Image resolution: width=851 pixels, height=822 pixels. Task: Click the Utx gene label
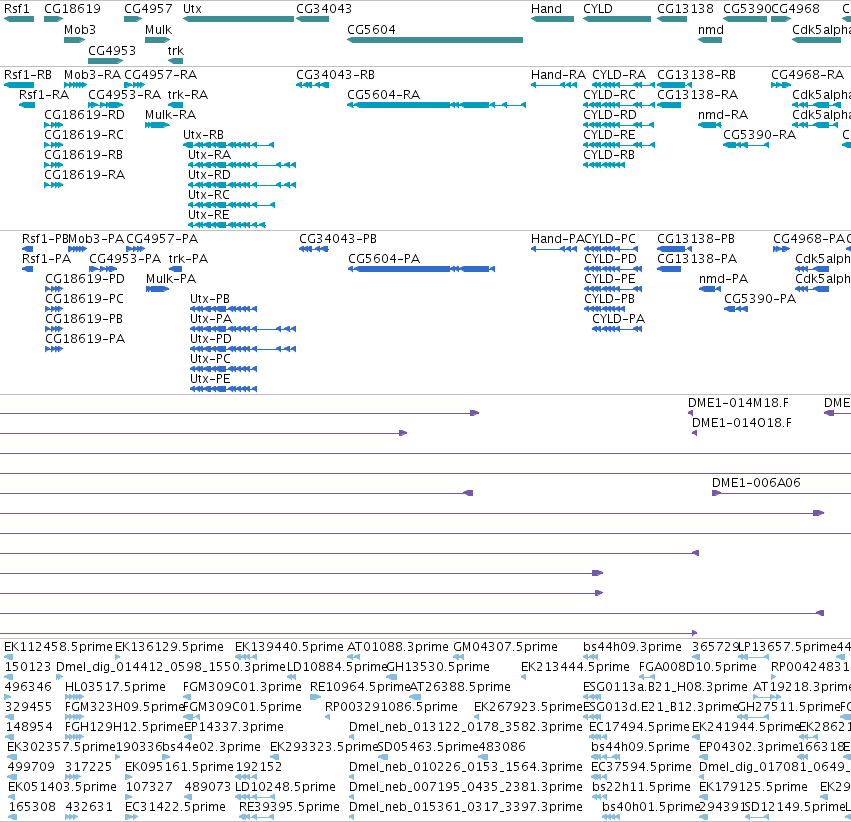(x=192, y=9)
